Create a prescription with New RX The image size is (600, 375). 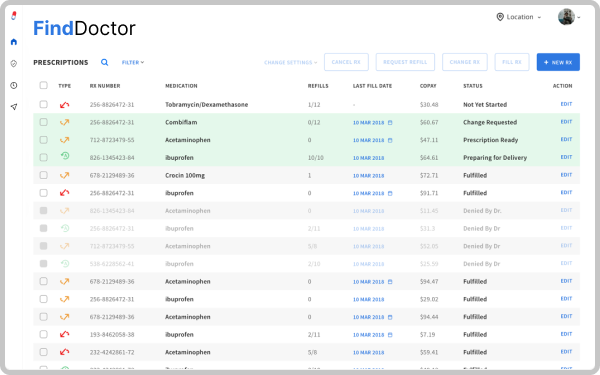(x=558, y=62)
